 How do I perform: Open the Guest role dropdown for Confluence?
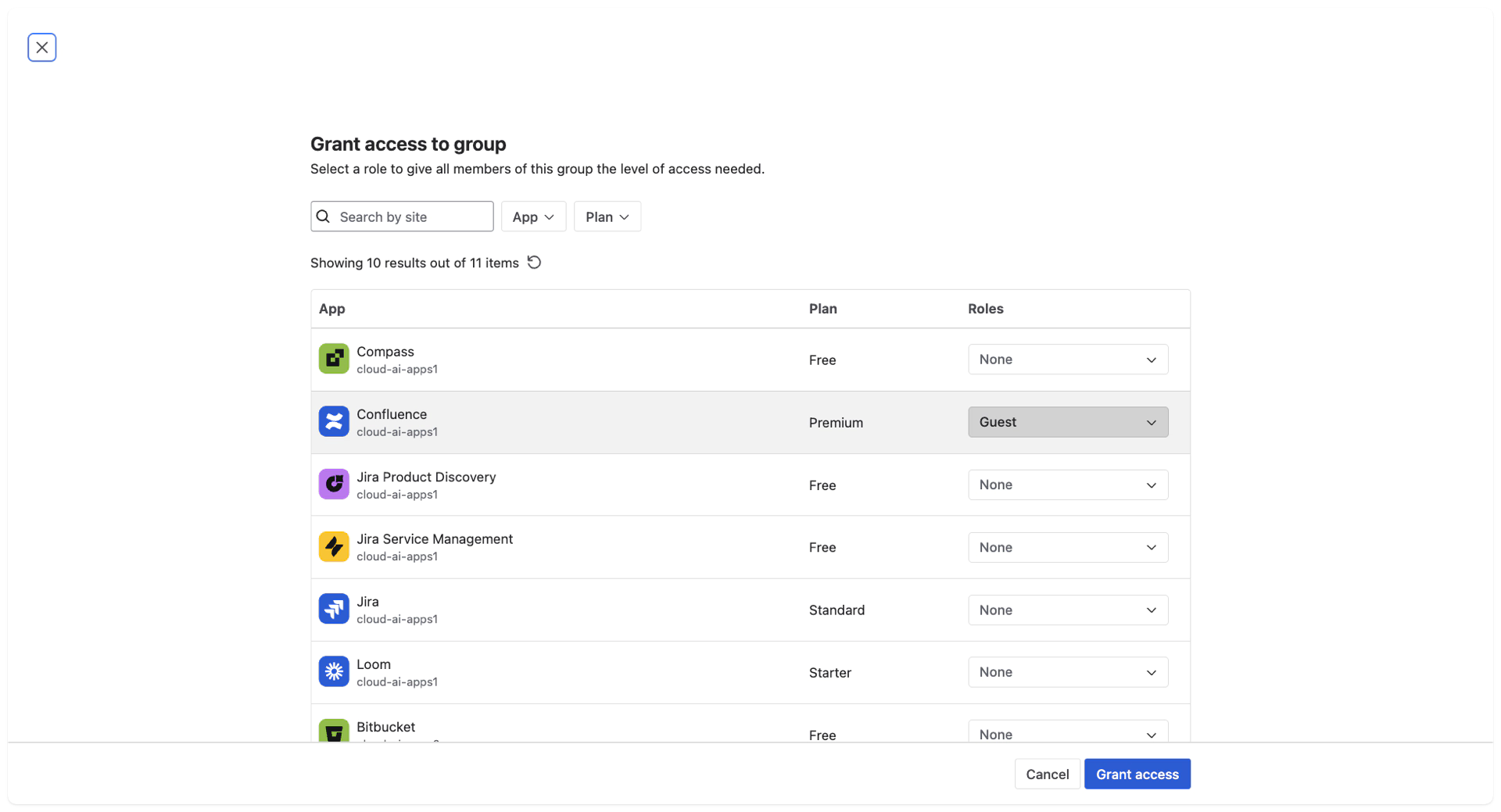coord(1068,422)
